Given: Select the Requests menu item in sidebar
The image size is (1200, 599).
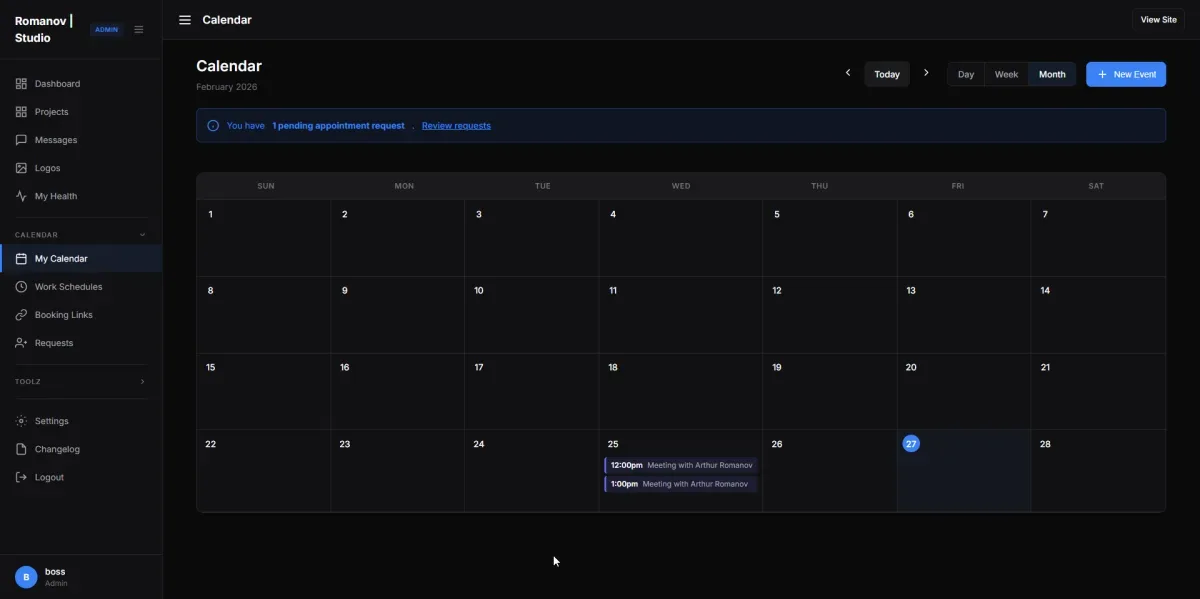Looking at the screenshot, I should click(54, 343).
